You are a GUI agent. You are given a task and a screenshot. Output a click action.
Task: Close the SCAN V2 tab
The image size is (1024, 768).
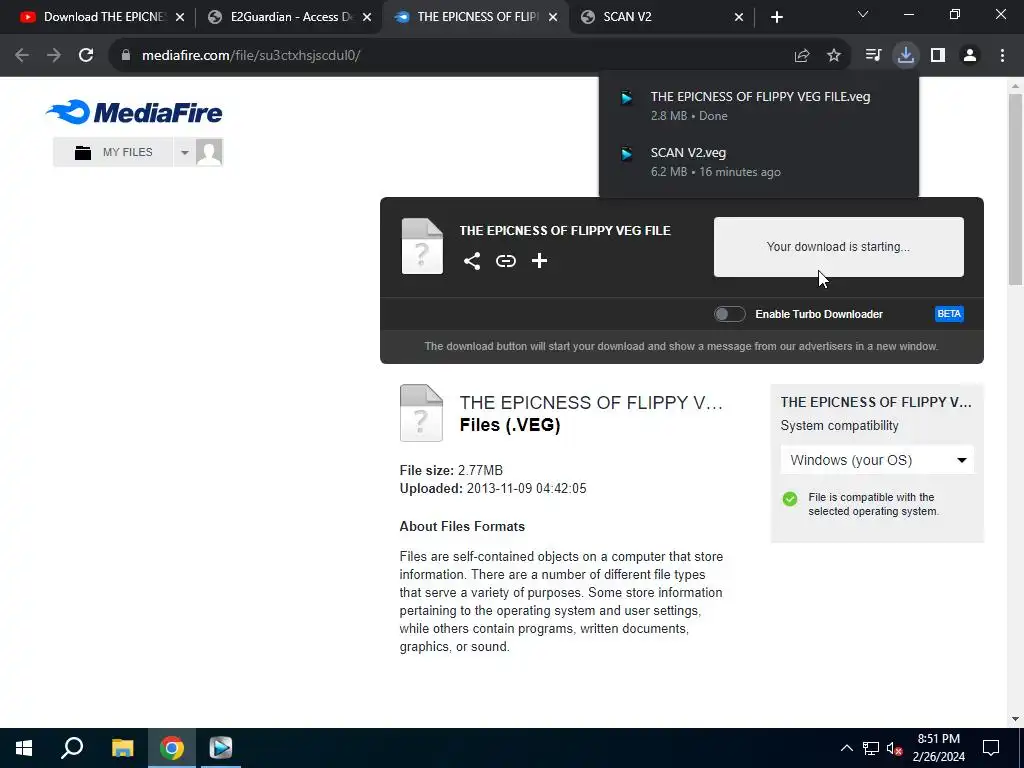(x=739, y=17)
